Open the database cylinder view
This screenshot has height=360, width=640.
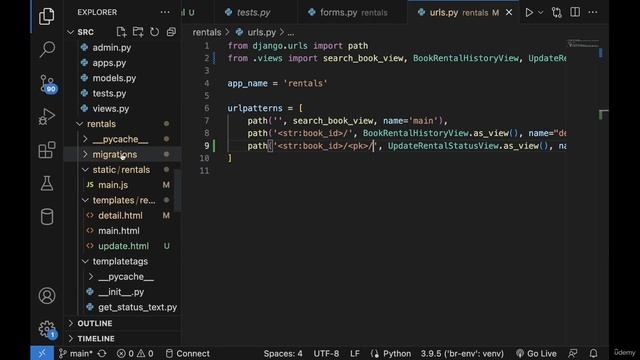click(47, 217)
